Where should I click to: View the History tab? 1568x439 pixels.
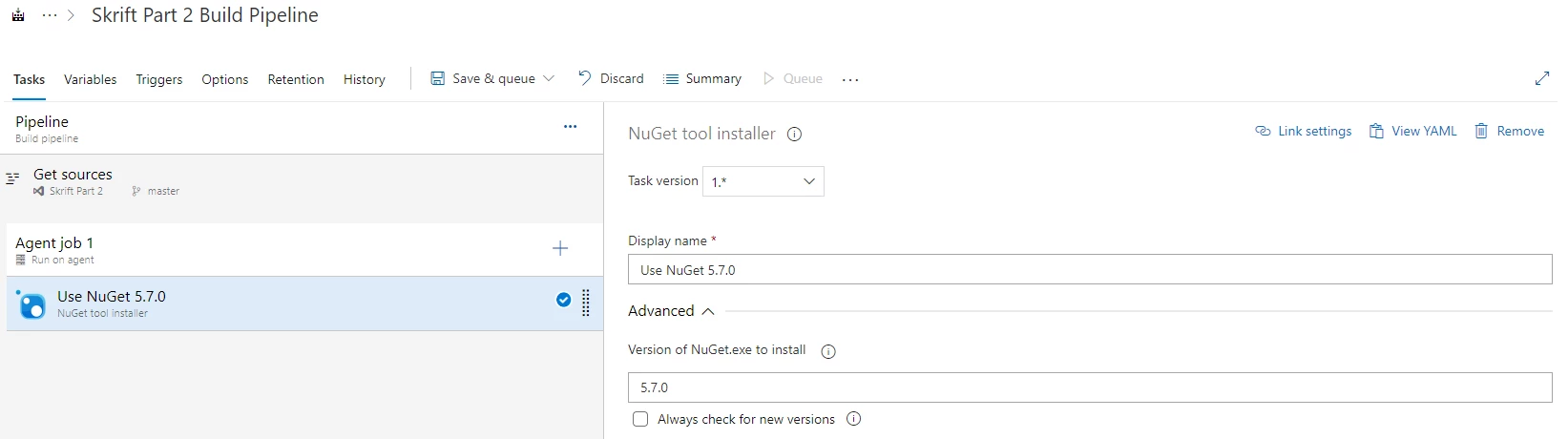click(x=365, y=79)
